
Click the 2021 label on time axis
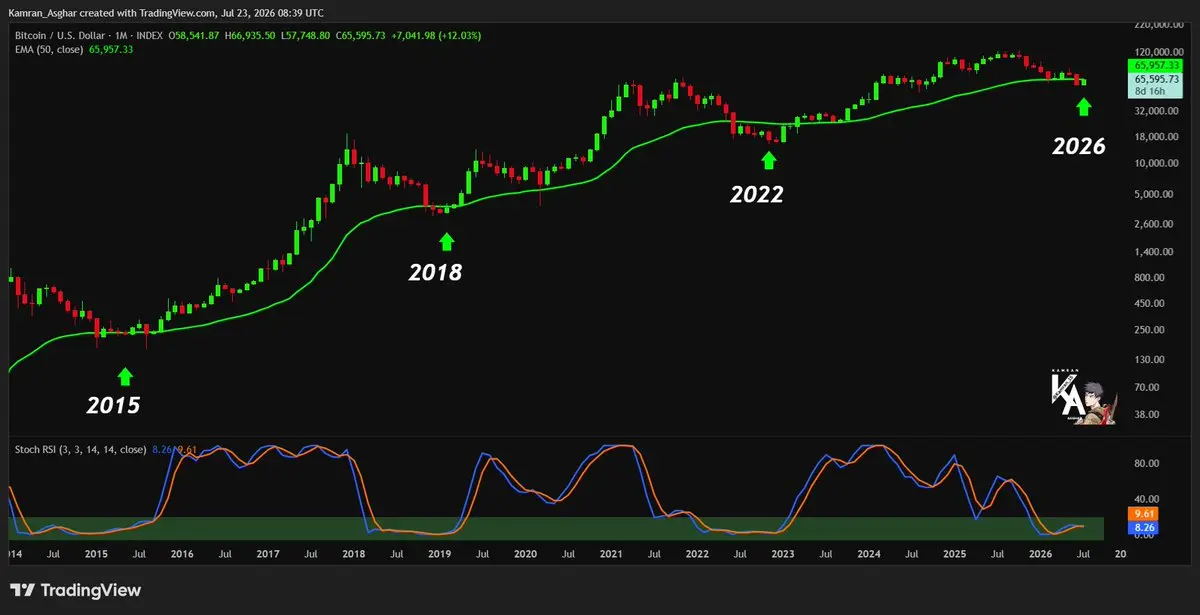pyautogui.click(x=611, y=552)
